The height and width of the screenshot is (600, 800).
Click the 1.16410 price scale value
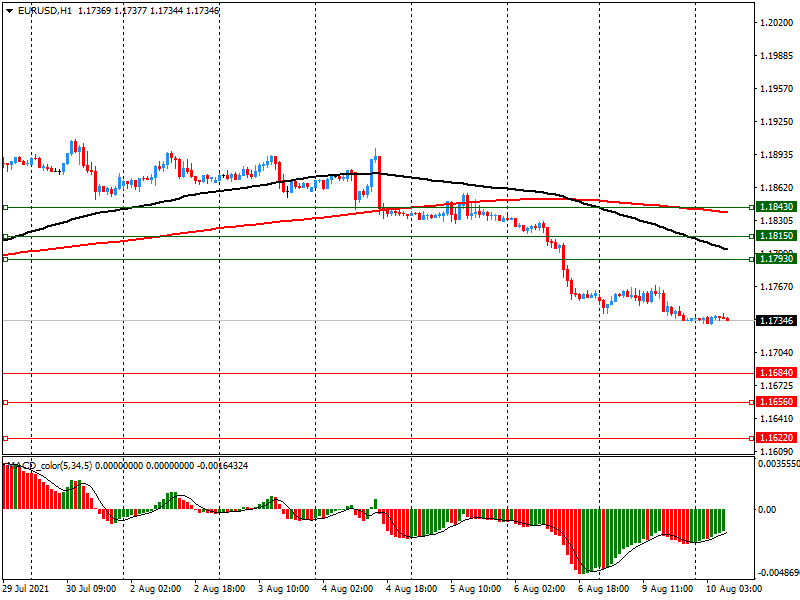click(x=777, y=419)
